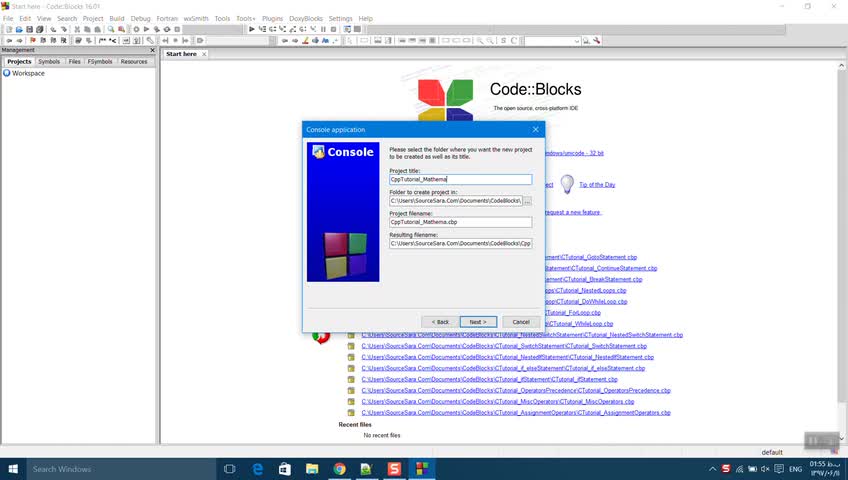Open Microsoft Edge from the taskbar
This screenshot has height=480, width=848.
pos(257,469)
